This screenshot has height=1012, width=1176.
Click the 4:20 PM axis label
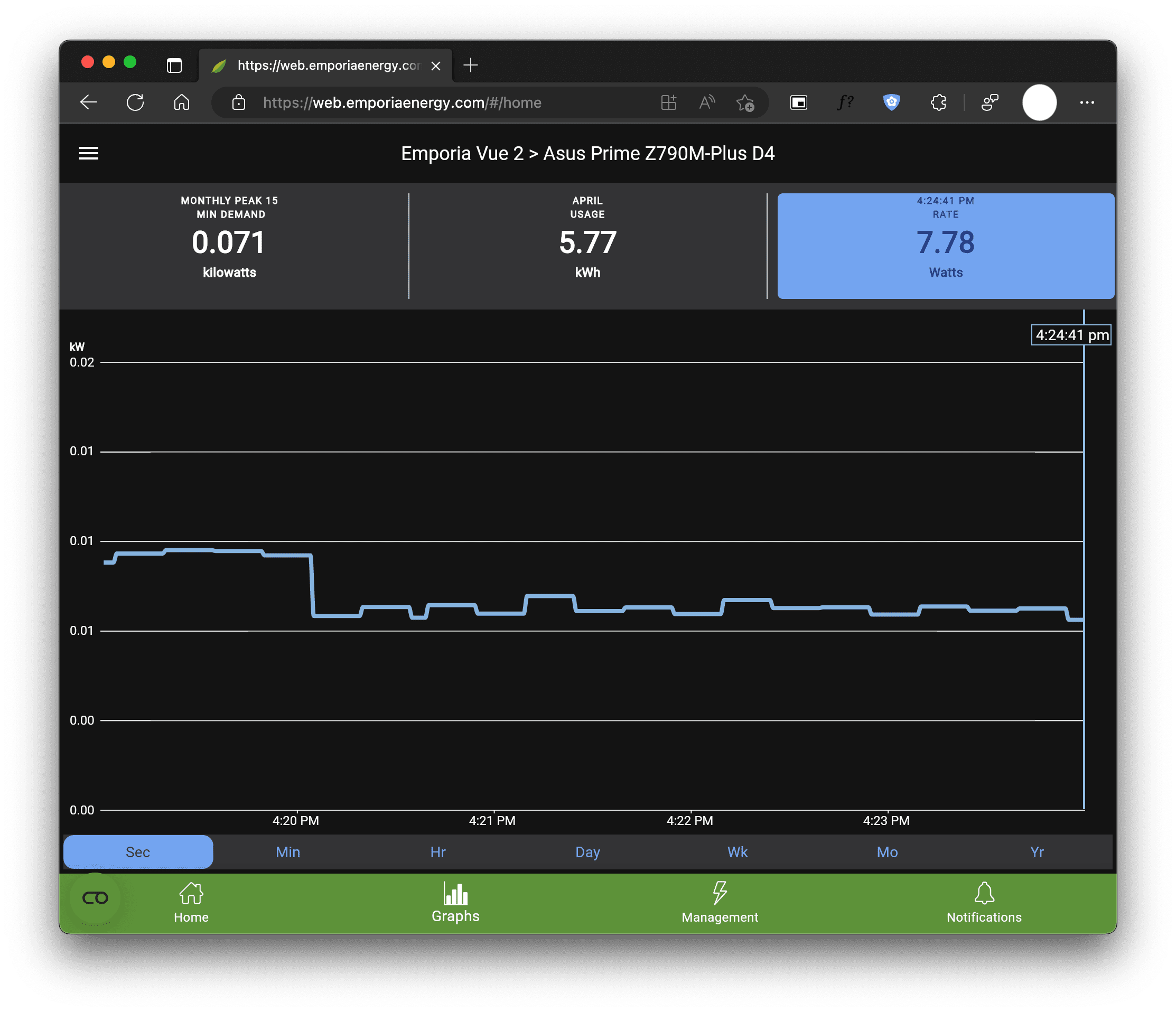click(296, 821)
